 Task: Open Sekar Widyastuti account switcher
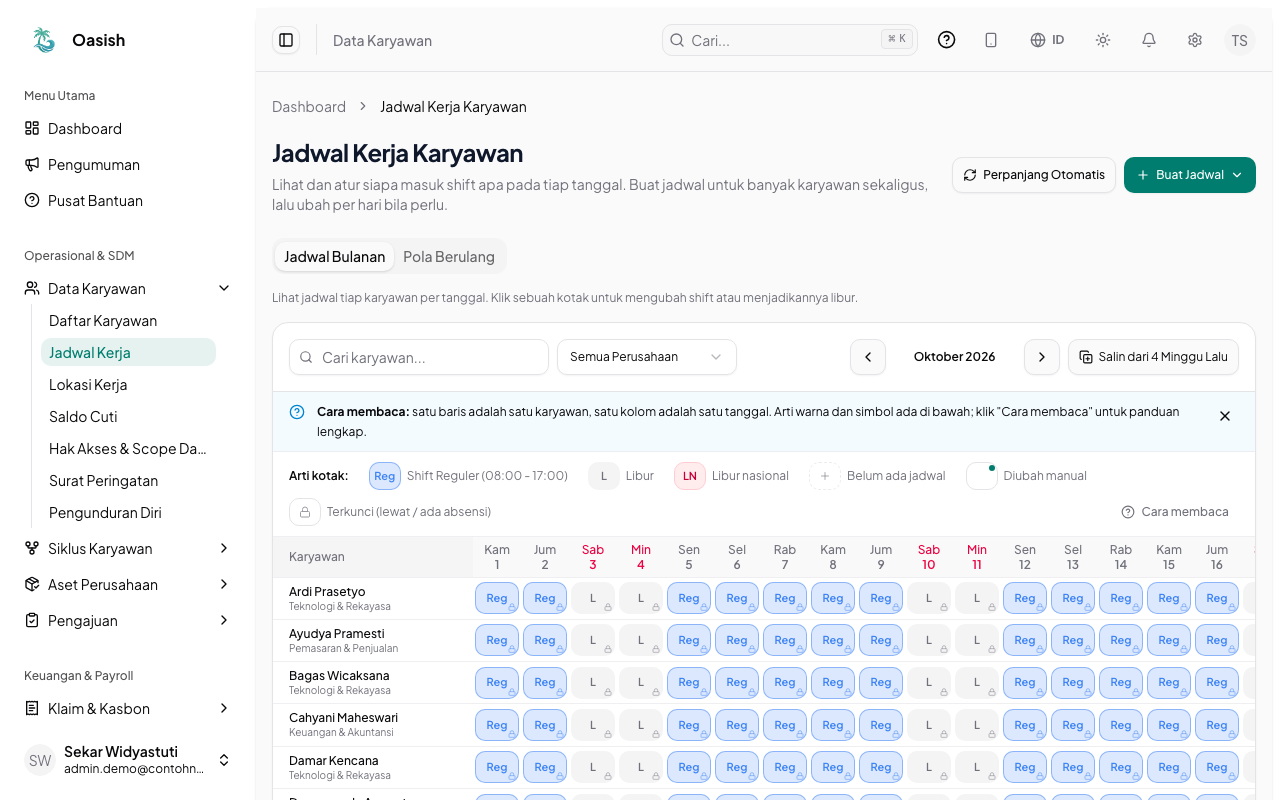coord(128,760)
